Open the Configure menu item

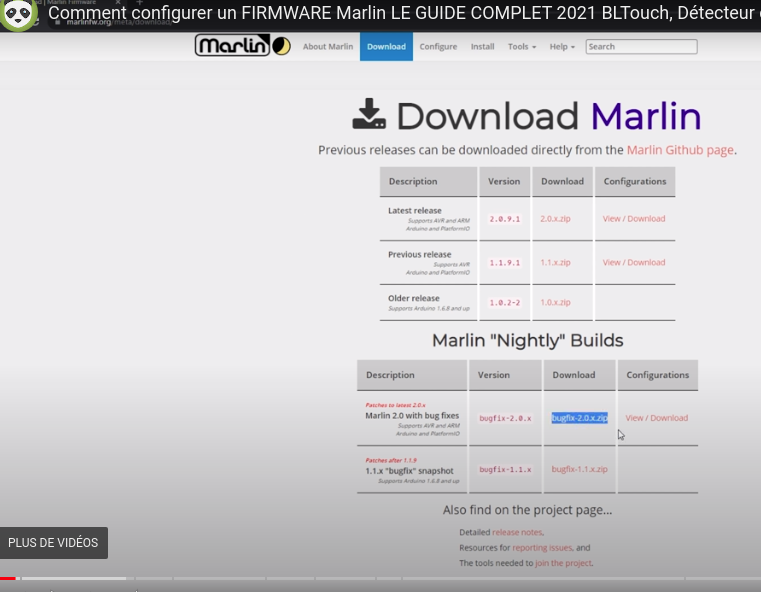(438, 47)
